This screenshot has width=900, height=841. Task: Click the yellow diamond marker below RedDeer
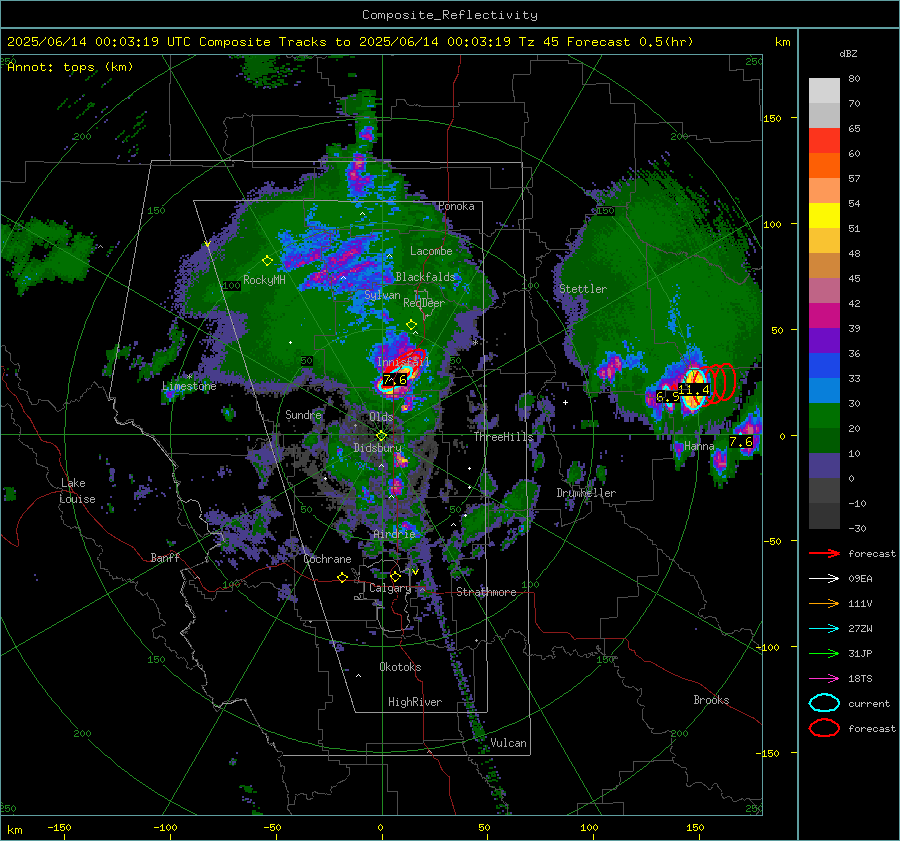(411, 324)
